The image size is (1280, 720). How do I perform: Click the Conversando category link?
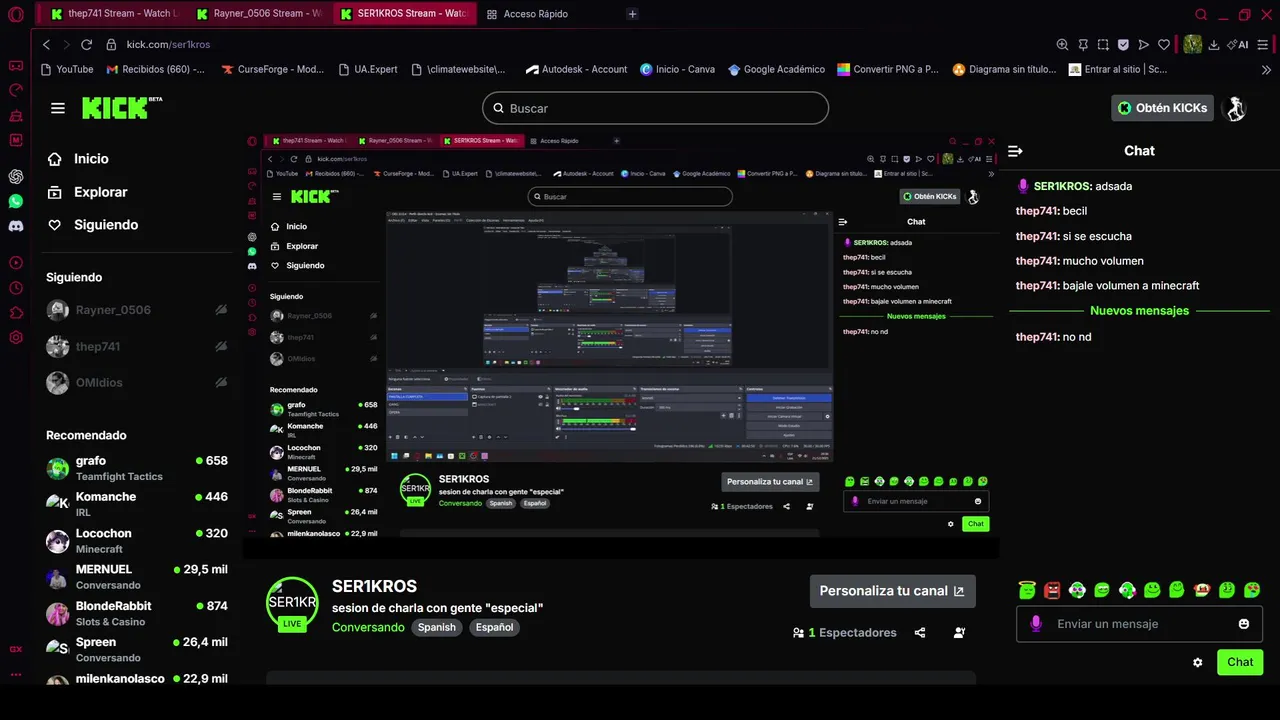[x=368, y=628]
